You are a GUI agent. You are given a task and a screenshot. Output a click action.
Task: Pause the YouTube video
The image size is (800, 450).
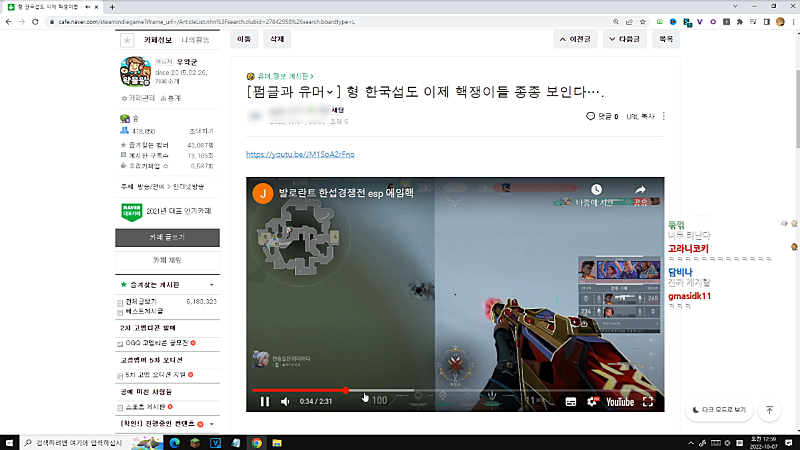265,402
